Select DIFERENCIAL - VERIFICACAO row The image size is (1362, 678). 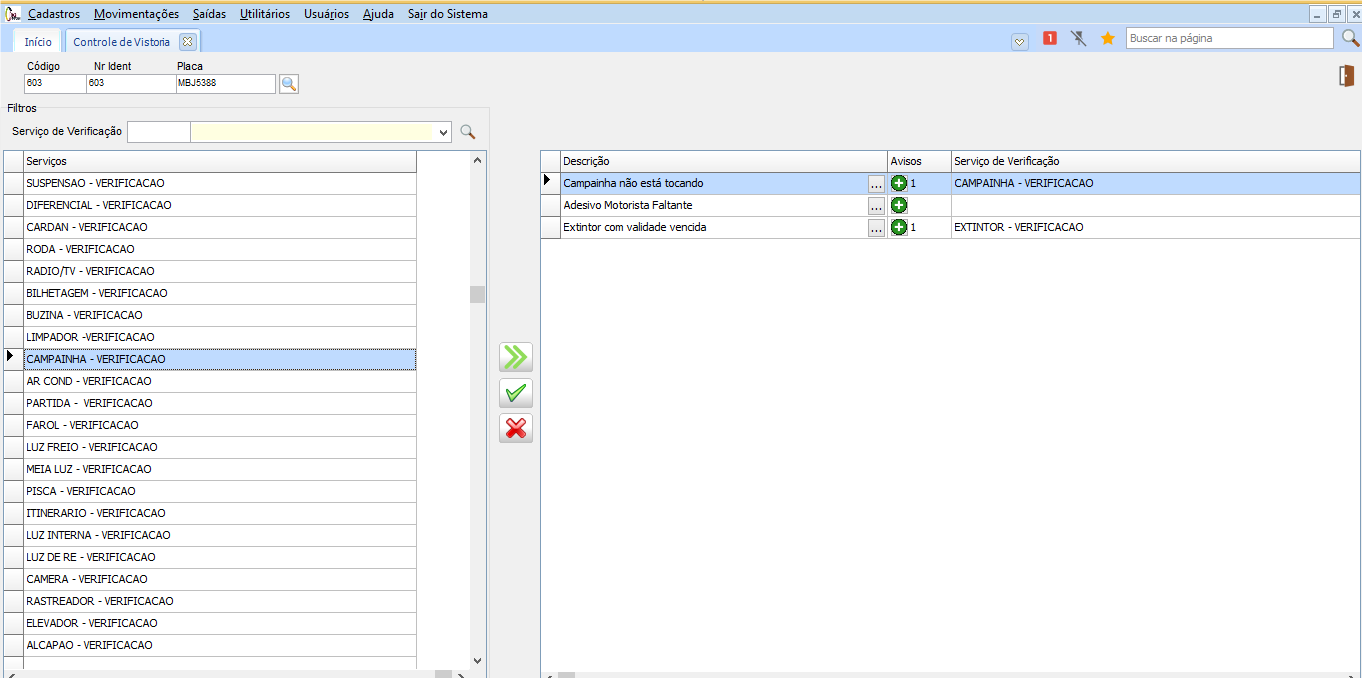coord(219,205)
